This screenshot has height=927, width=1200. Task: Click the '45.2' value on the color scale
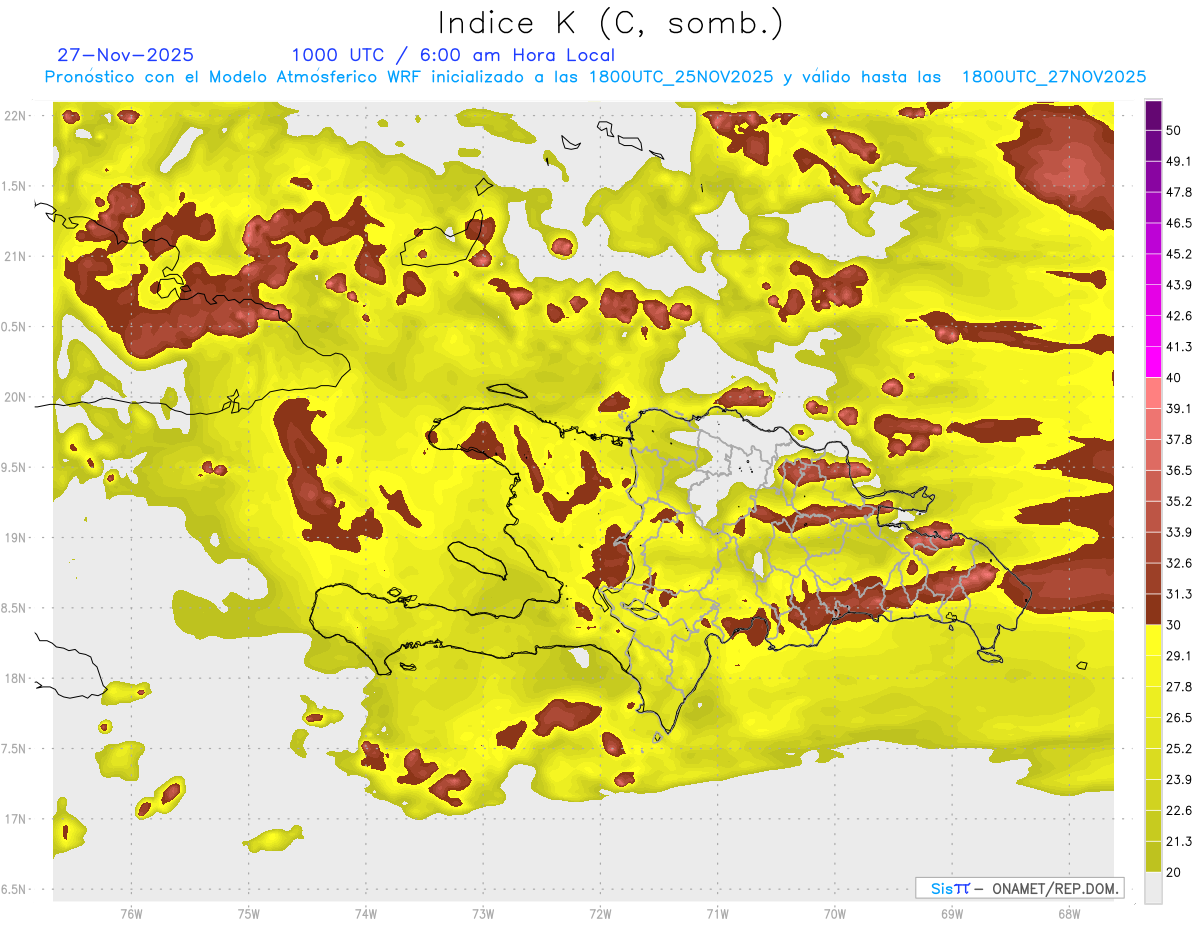coord(1179,254)
